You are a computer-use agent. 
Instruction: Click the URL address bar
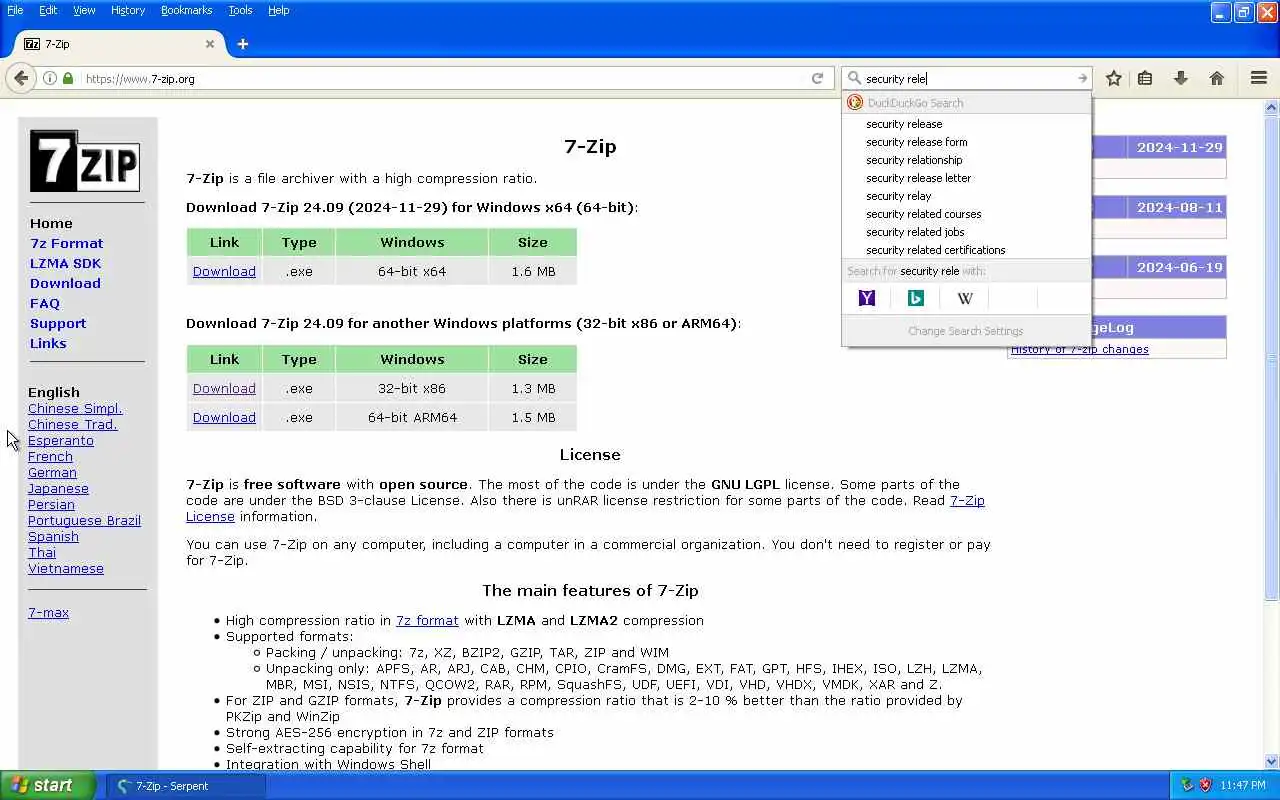445,78
